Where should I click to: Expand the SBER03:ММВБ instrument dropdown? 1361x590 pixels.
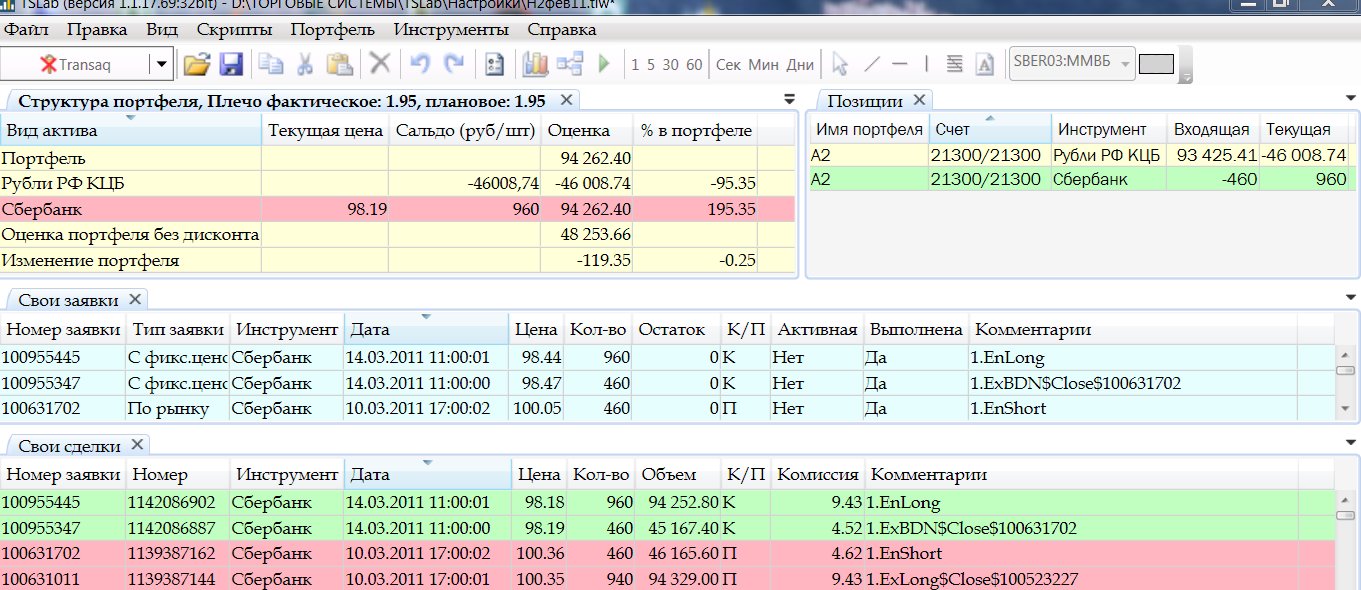click(1125, 65)
